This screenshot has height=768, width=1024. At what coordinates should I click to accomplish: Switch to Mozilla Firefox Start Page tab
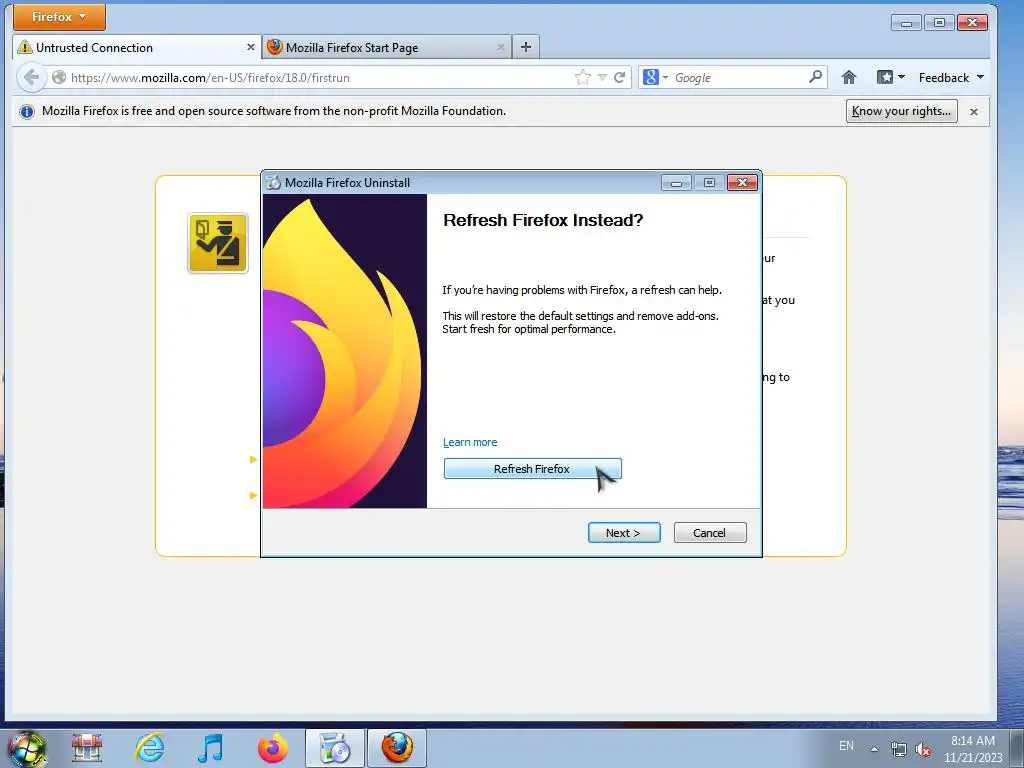click(x=386, y=47)
